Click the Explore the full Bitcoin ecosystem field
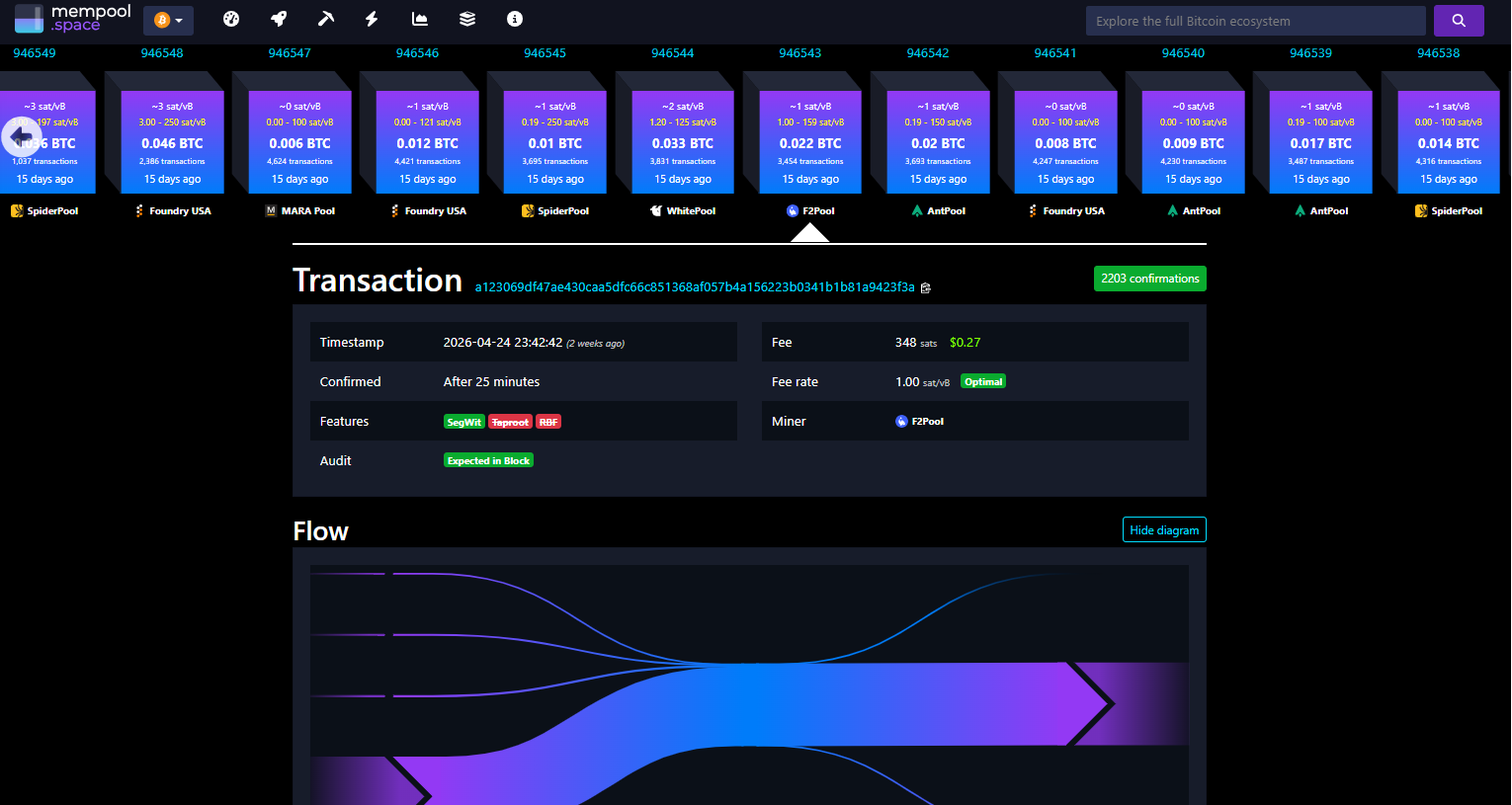 1255,21
